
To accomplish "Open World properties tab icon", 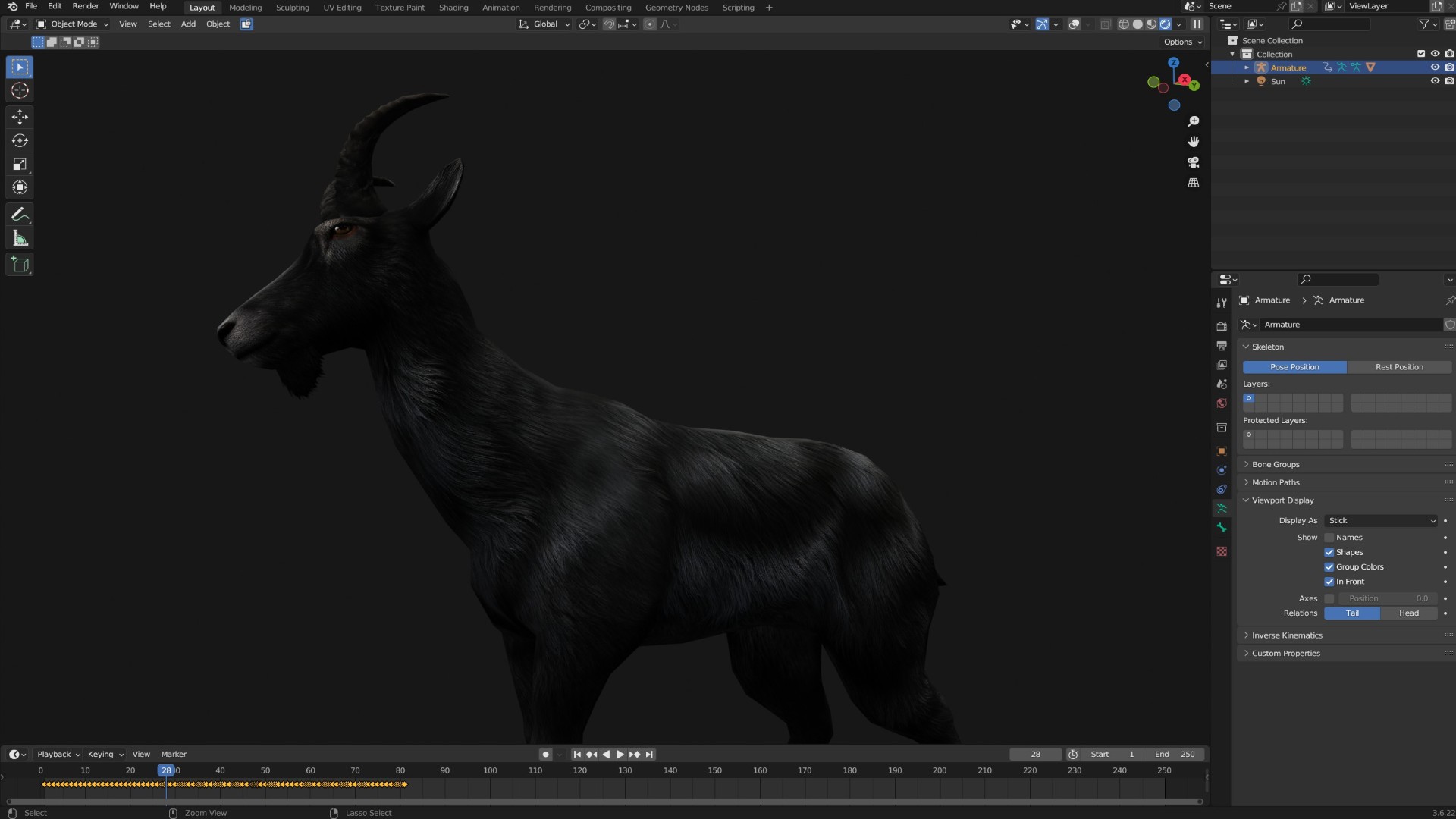I will pos(1222,403).
